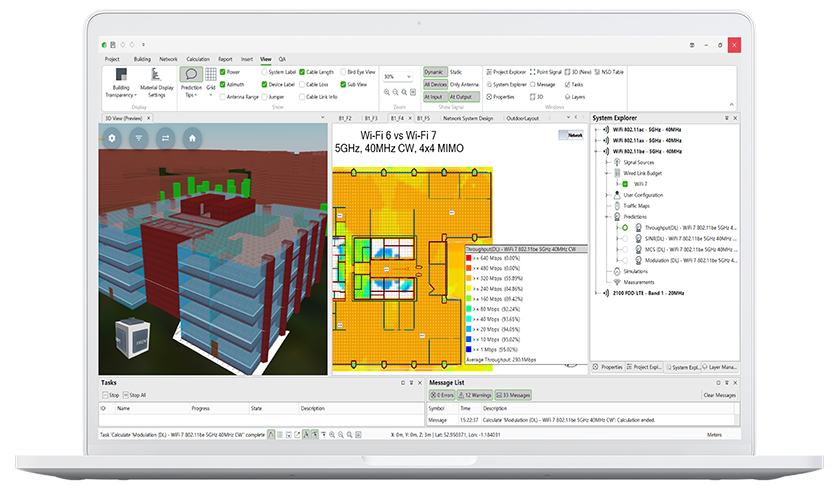This screenshot has height=489, width=838.
Task: Open Material Display Settings
Action: point(157,83)
